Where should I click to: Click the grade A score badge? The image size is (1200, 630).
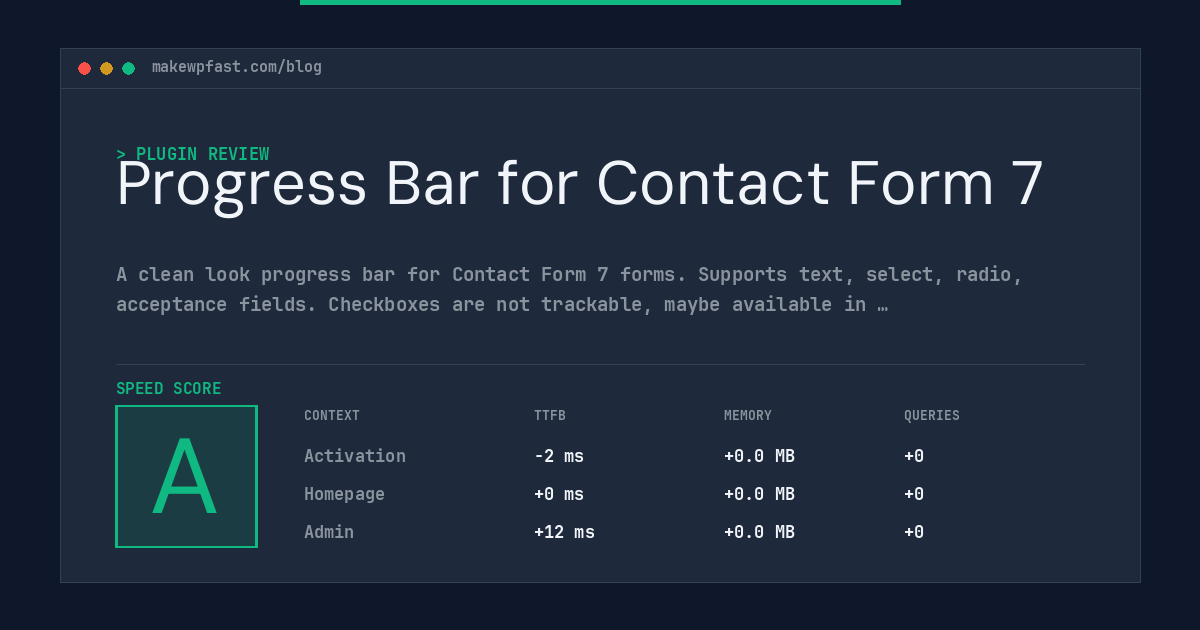click(x=186, y=476)
